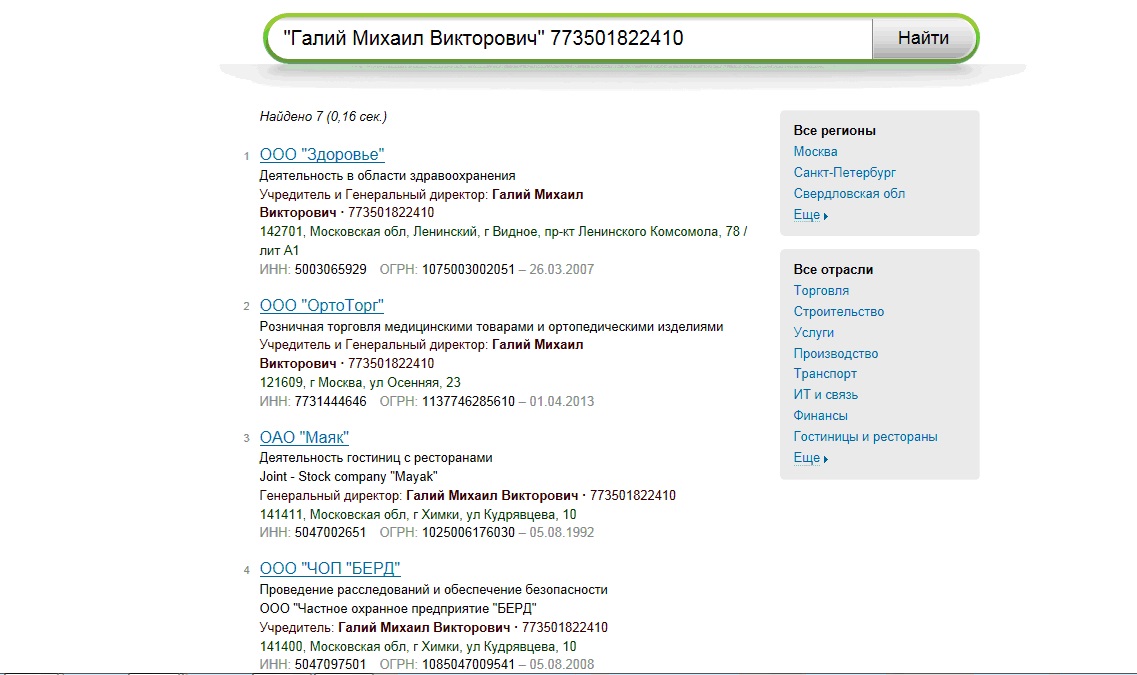Click Деятельность в области здравоохранения description

point(387,175)
